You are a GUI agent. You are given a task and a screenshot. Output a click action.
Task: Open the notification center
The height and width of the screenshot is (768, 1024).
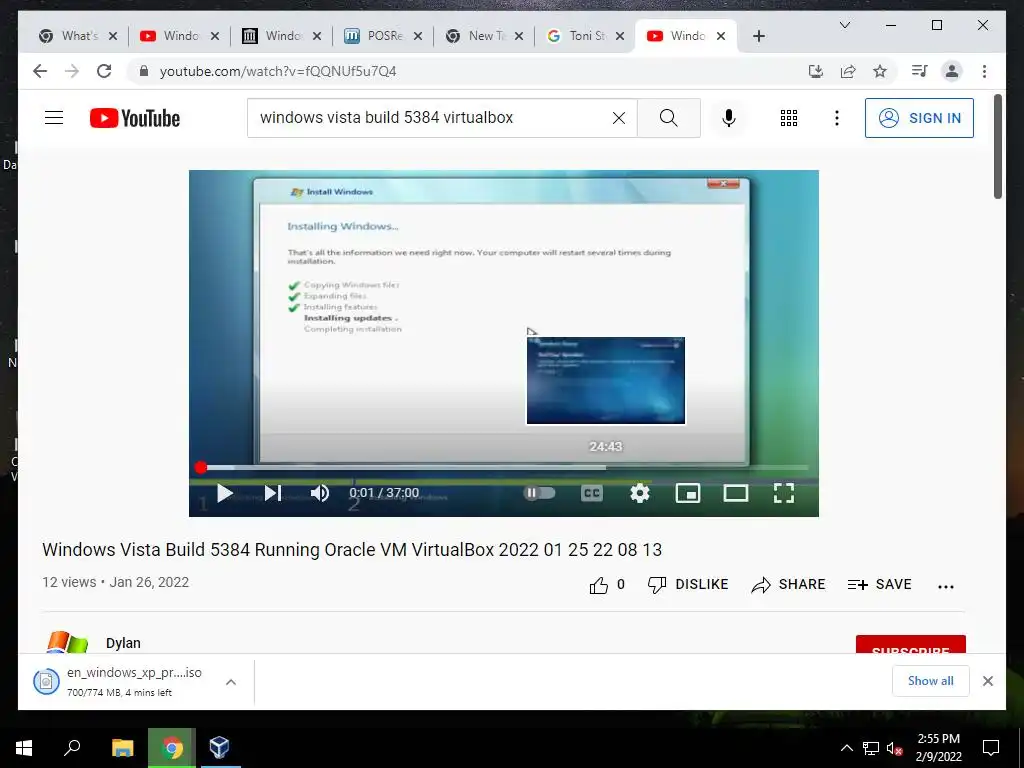(991, 748)
